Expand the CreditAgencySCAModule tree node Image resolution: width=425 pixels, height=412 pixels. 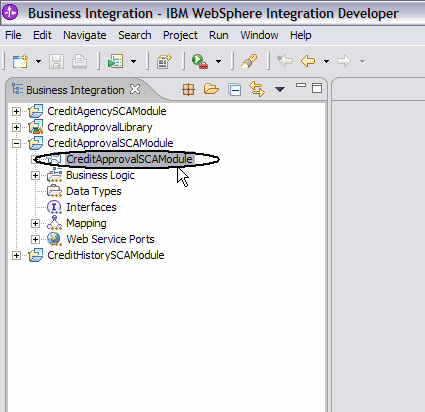coord(16,111)
